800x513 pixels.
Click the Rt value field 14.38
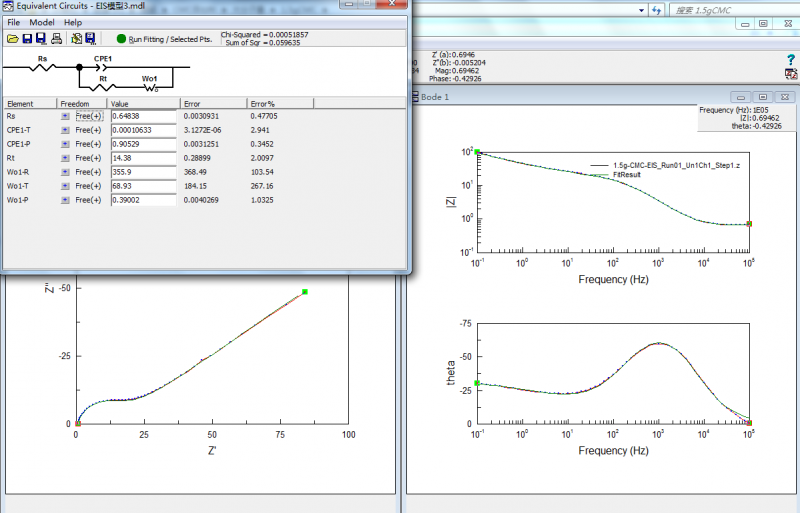(x=143, y=158)
